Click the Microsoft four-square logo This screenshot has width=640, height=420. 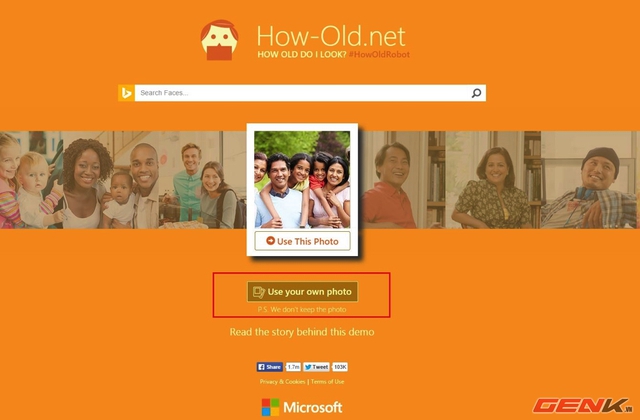pos(270,407)
